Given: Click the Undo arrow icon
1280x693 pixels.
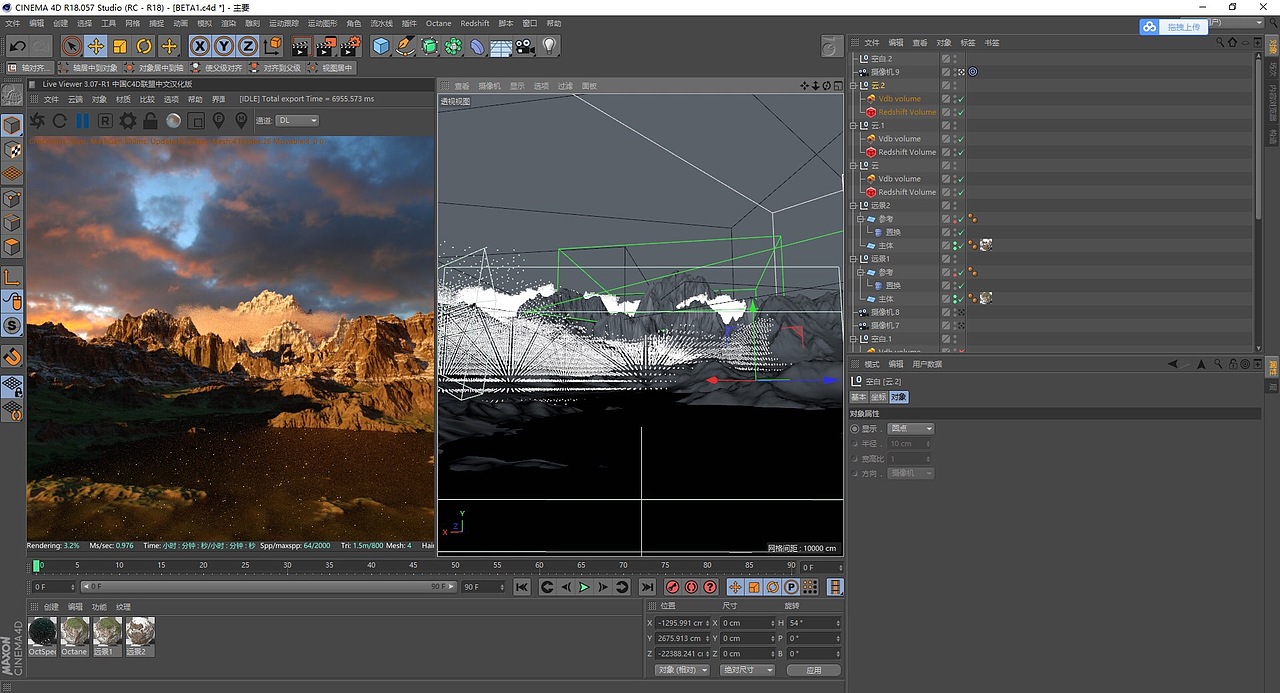Looking at the screenshot, I should pyautogui.click(x=17, y=46).
